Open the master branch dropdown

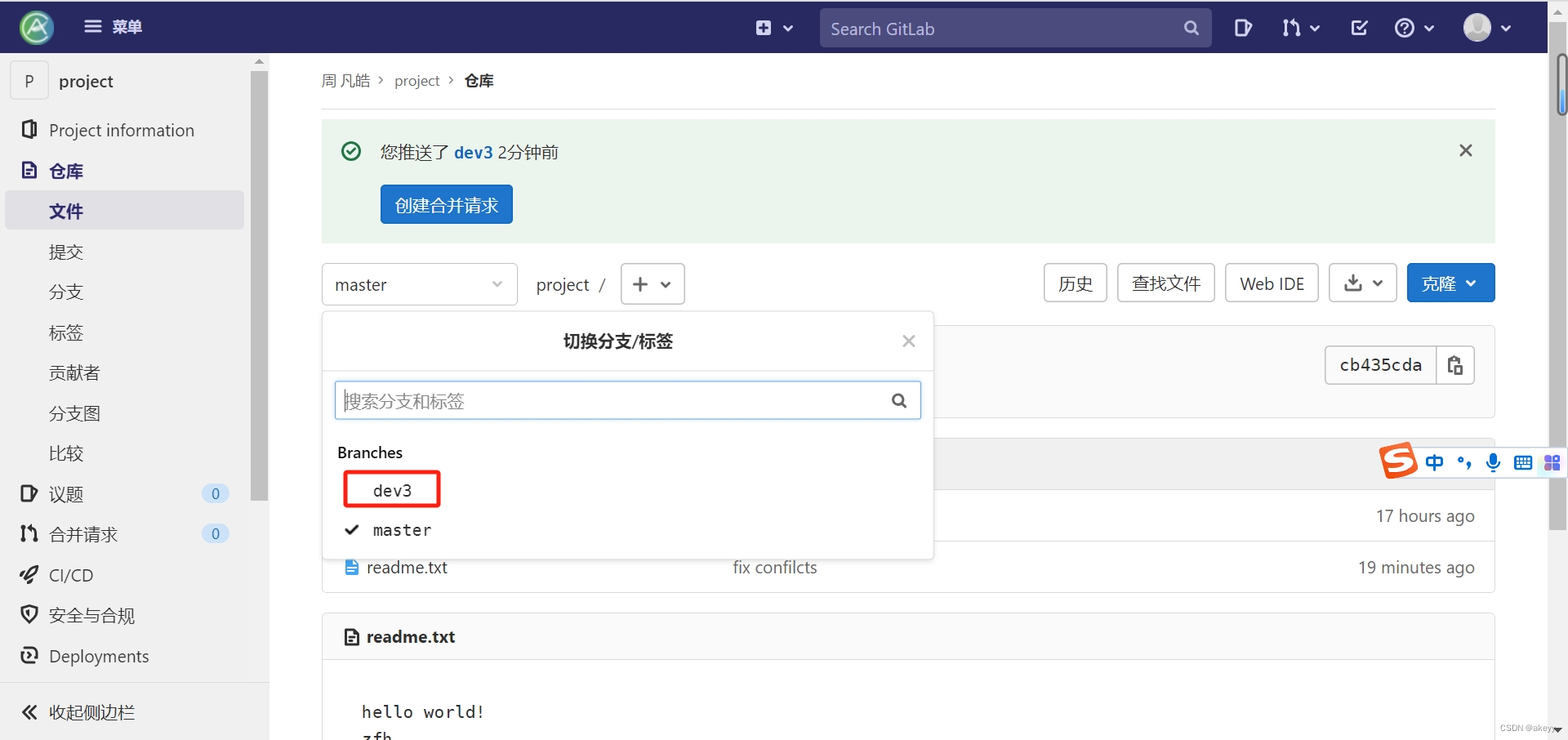tap(419, 284)
